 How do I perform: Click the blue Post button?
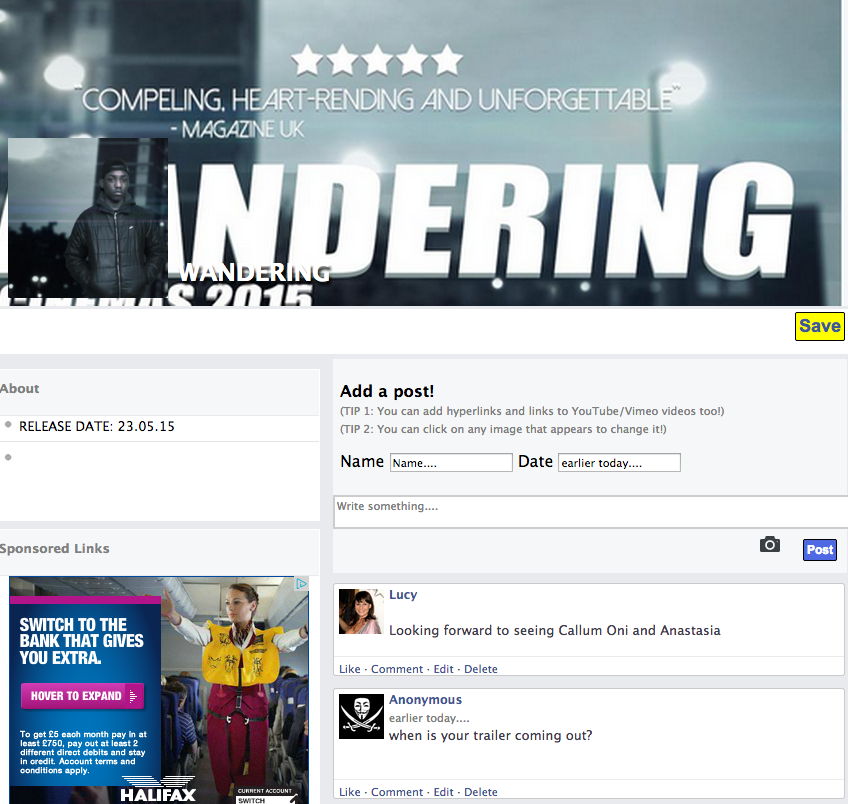tap(820, 550)
